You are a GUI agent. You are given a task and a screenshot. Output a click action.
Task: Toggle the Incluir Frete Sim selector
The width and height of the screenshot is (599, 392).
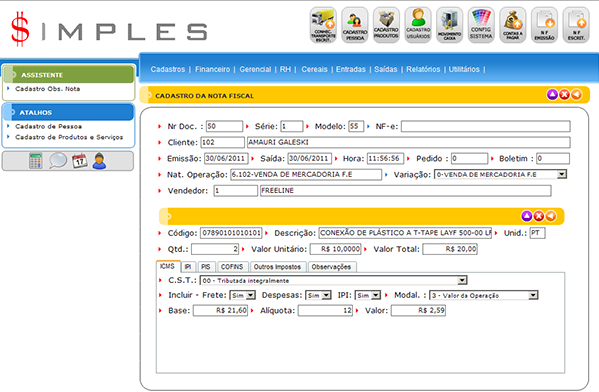[x=243, y=295]
